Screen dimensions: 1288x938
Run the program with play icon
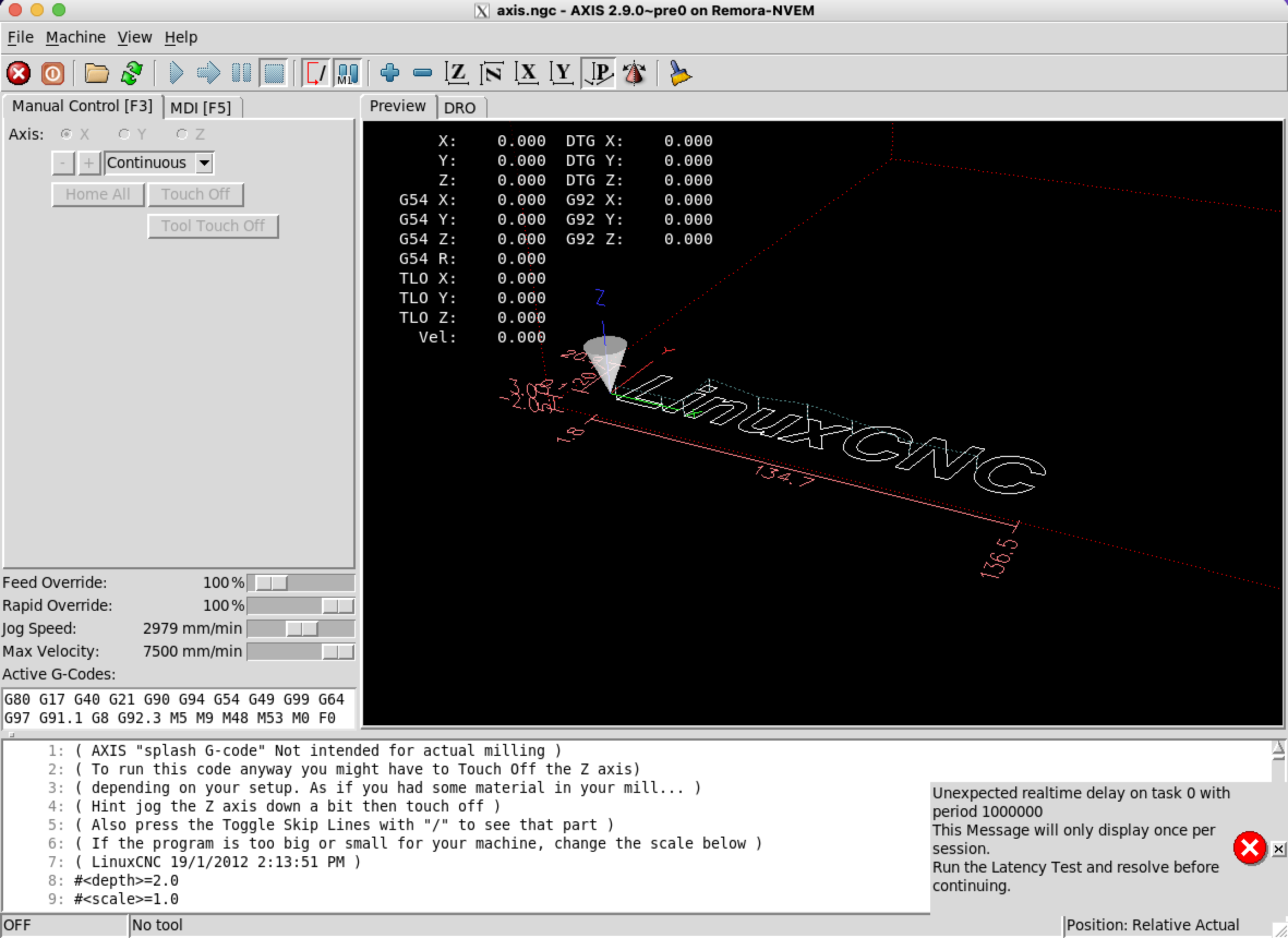click(176, 73)
